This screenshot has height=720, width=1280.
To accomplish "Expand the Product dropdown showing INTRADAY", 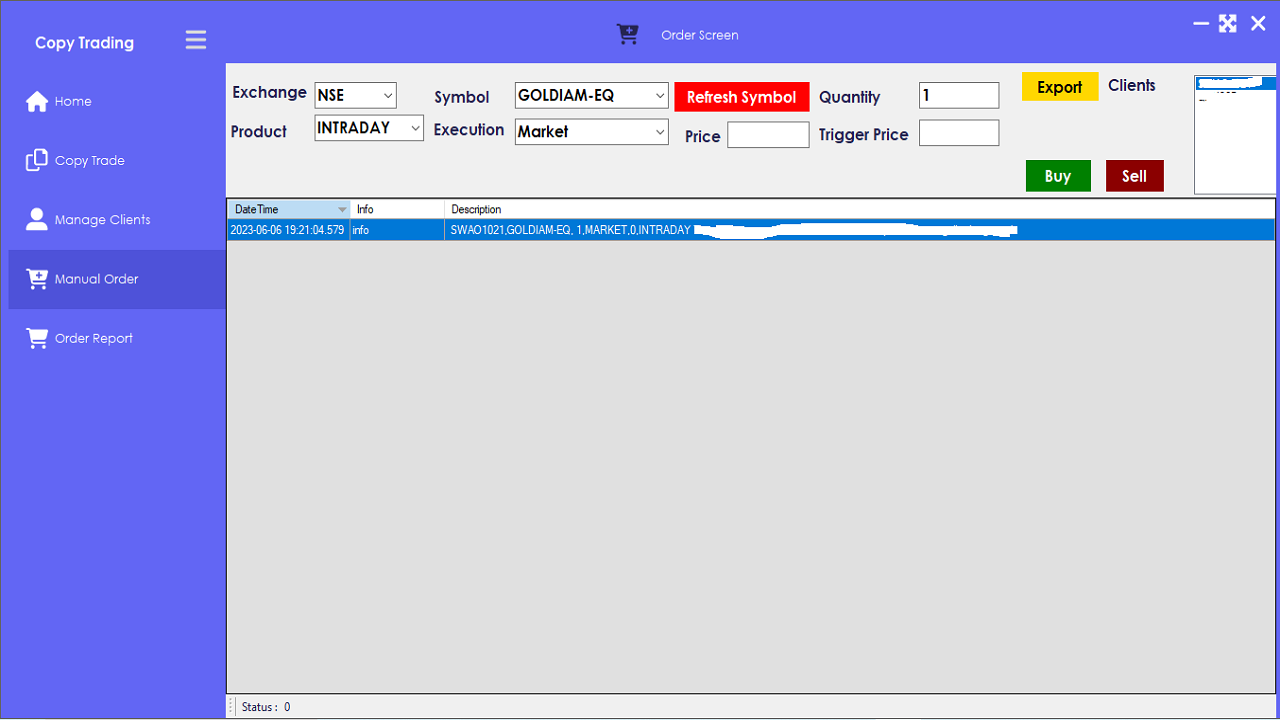I will (369, 128).
